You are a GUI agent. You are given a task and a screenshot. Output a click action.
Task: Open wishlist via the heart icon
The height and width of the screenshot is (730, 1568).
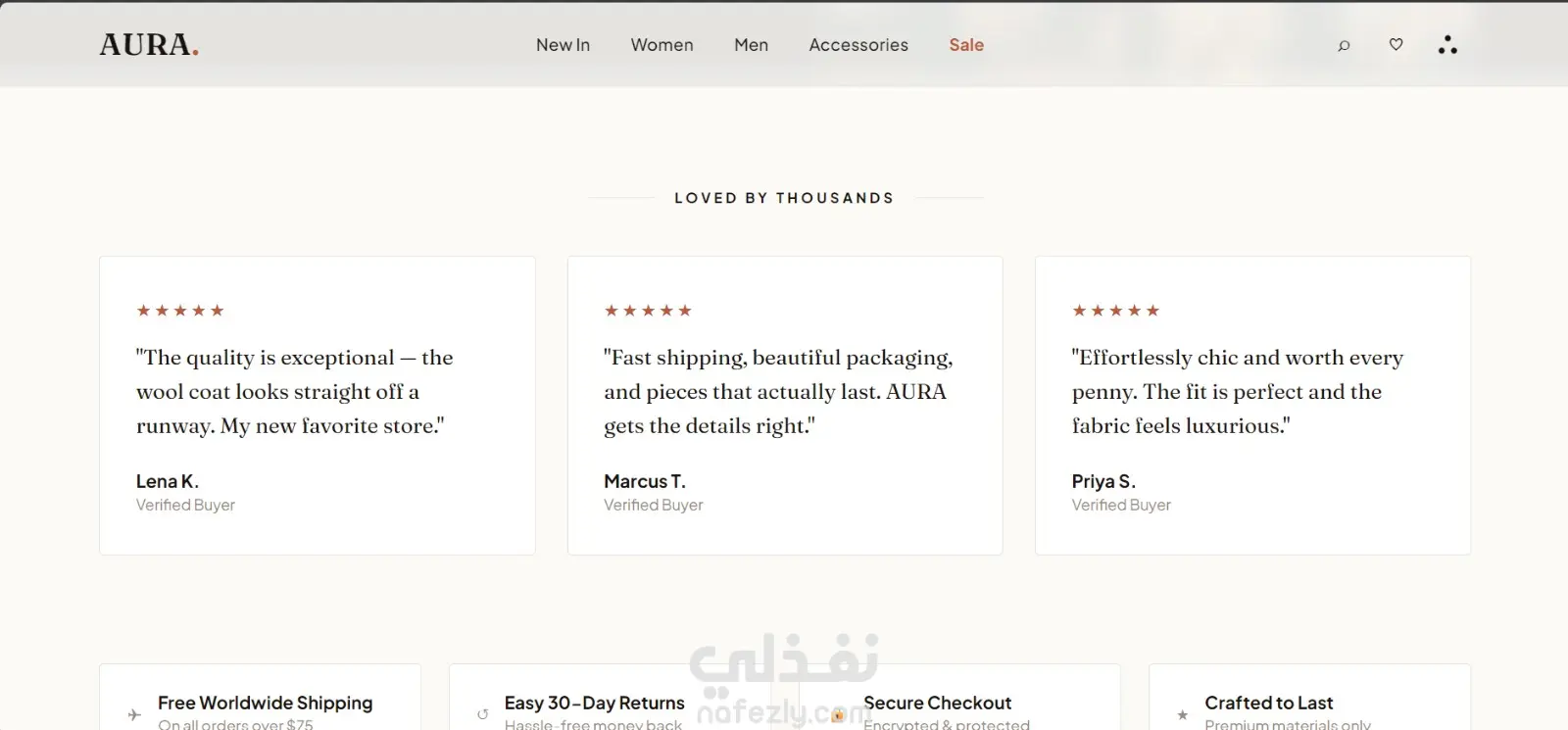[1396, 44]
